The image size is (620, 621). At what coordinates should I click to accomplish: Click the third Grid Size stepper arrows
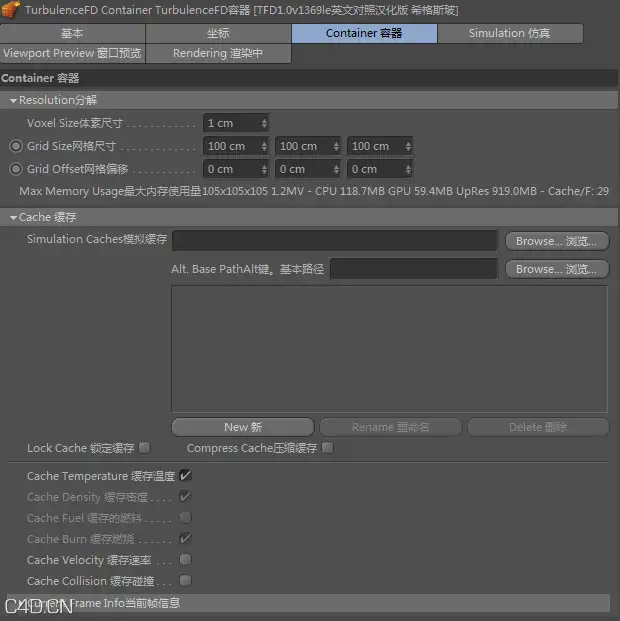tap(409, 146)
